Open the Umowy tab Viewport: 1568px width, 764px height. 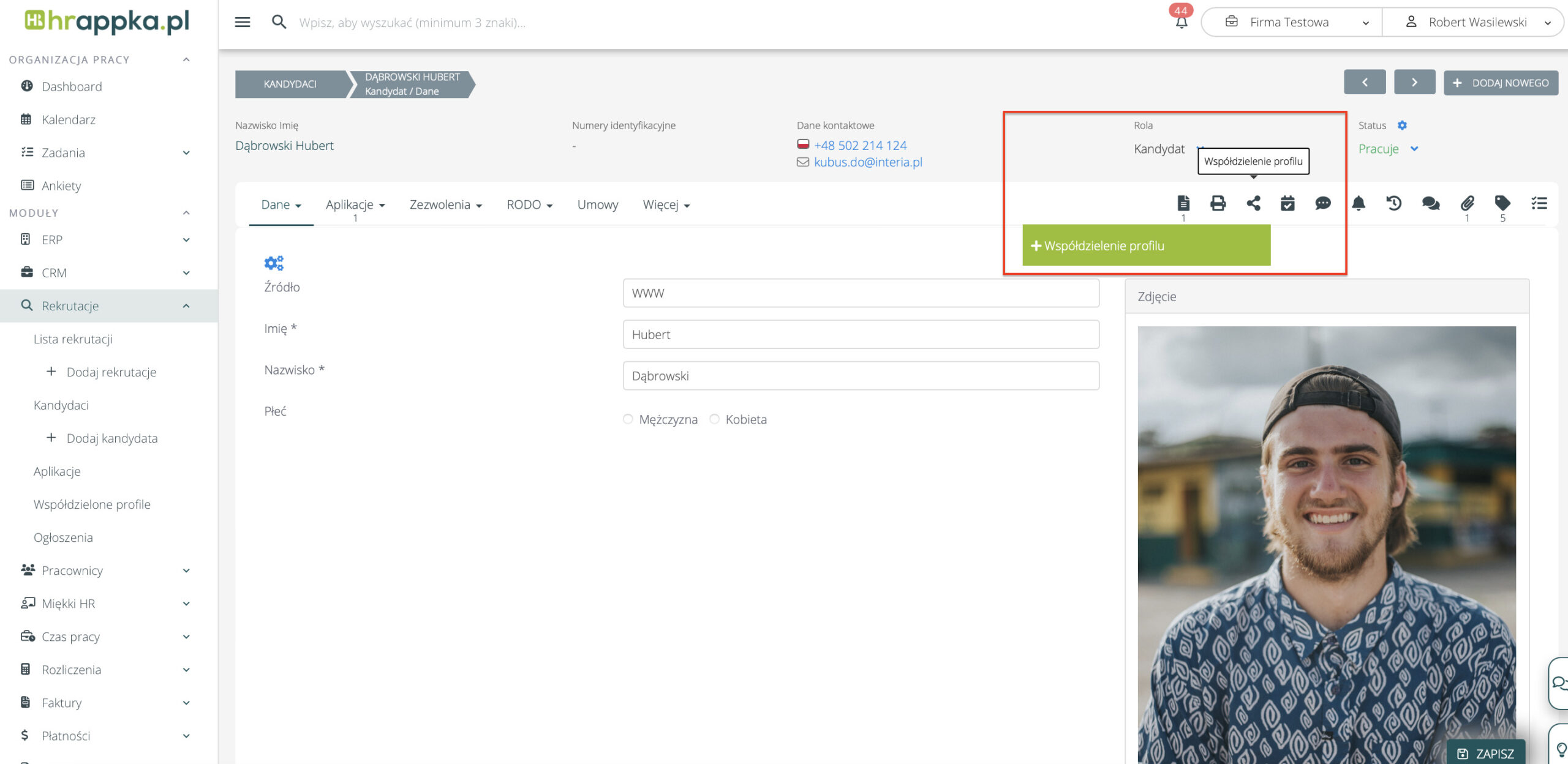pos(597,205)
